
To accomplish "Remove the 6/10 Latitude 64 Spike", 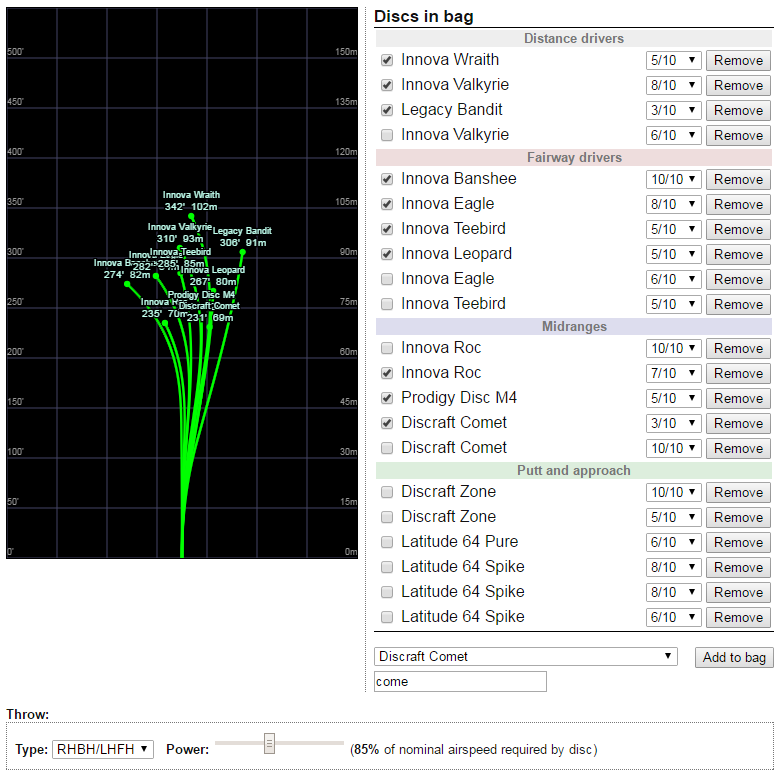I will click(x=738, y=617).
